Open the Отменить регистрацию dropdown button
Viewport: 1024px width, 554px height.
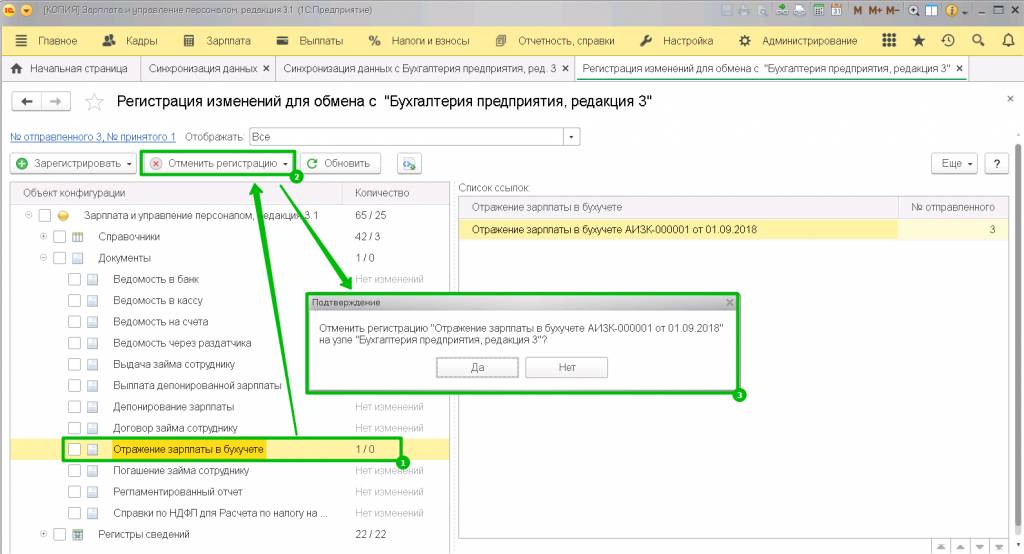click(x=218, y=163)
